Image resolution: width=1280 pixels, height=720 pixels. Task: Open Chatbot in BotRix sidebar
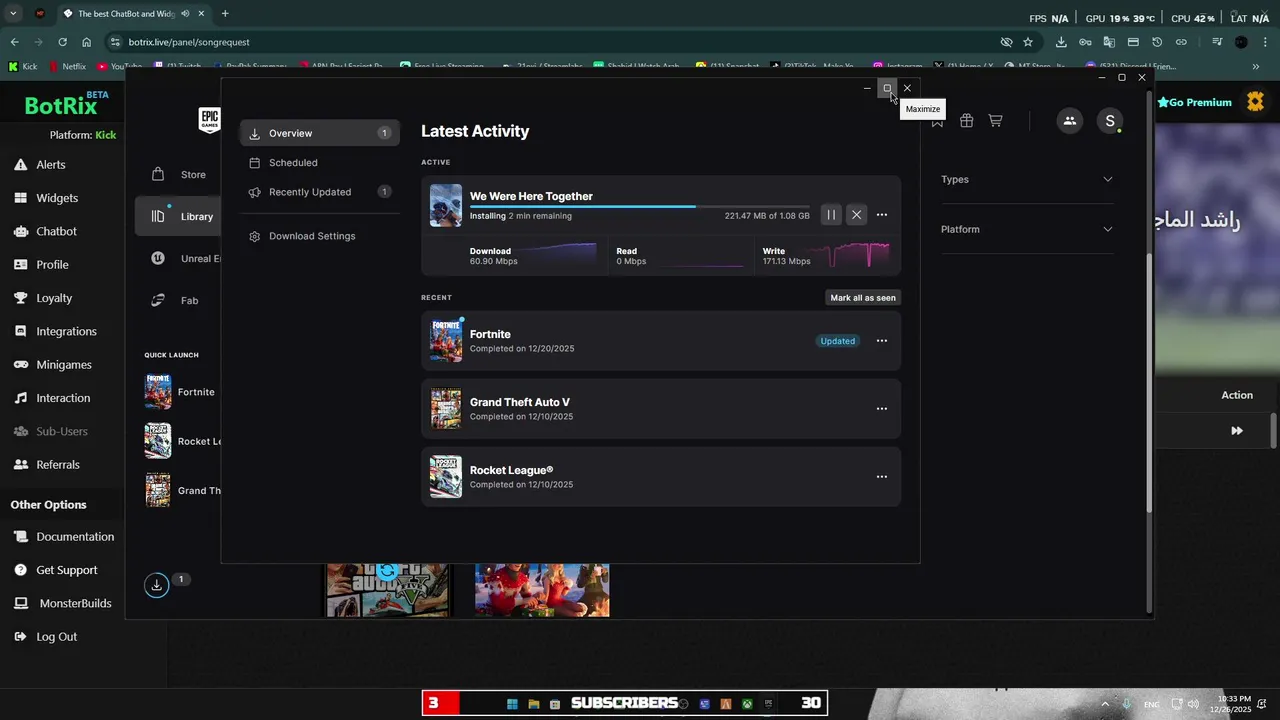click(x=56, y=231)
